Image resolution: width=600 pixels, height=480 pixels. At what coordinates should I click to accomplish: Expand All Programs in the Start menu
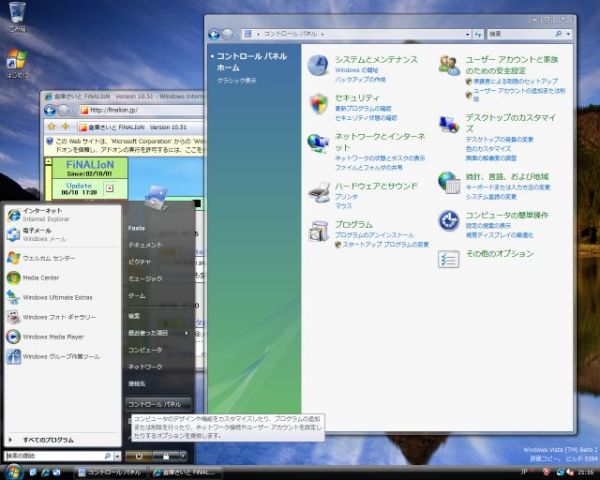click(x=47, y=440)
